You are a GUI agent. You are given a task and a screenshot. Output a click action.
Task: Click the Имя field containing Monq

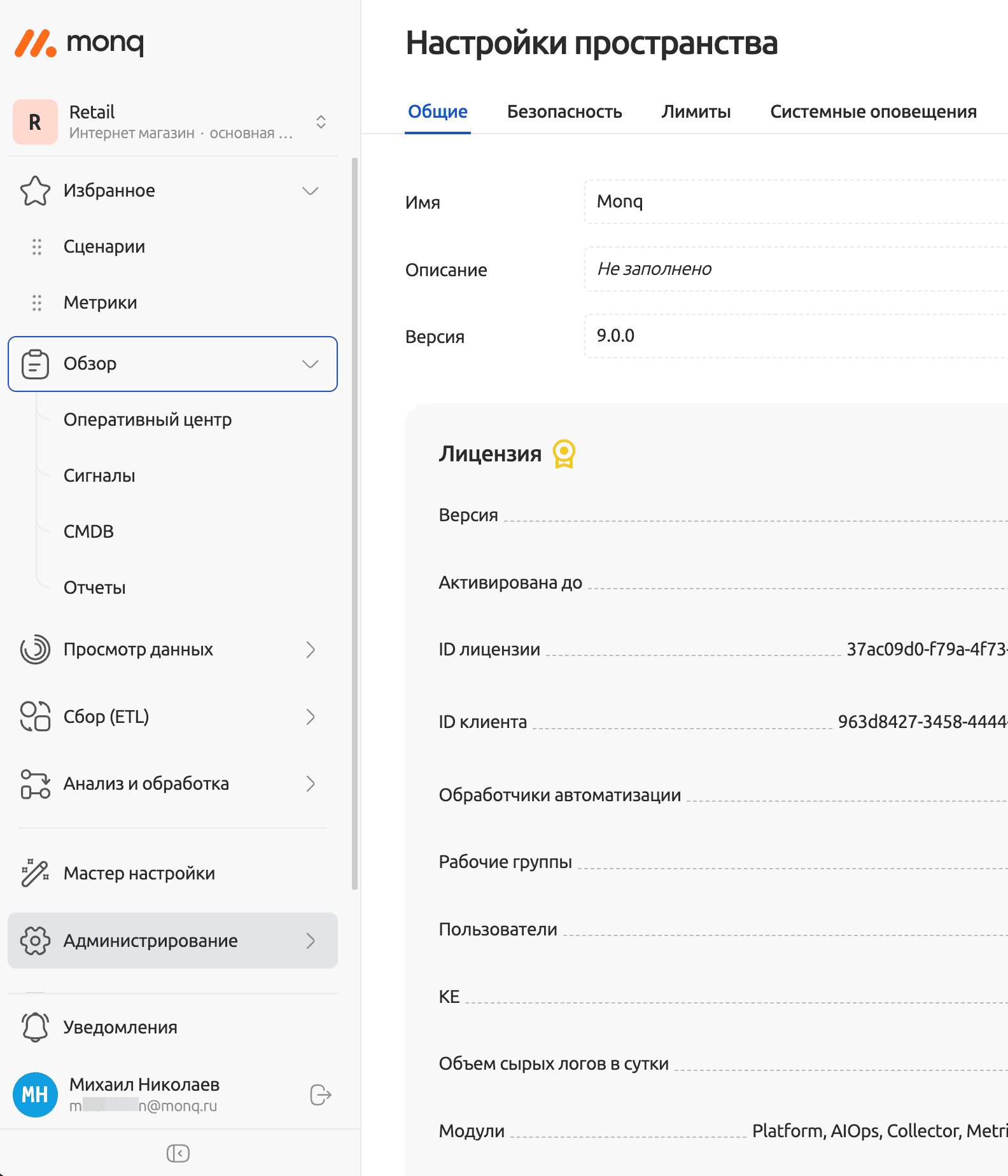[x=795, y=202]
